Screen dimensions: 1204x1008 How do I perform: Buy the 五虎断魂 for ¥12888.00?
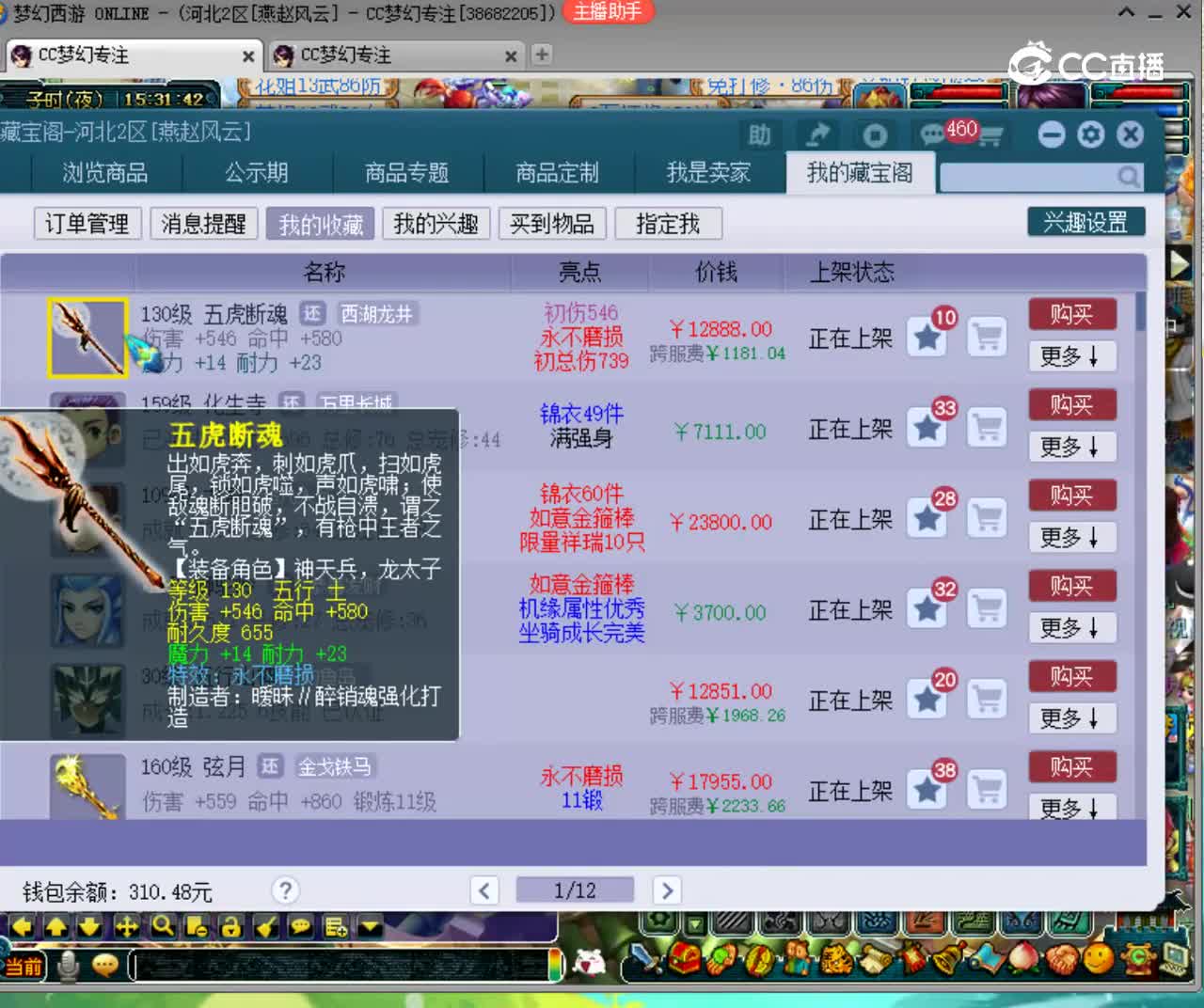click(1071, 314)
